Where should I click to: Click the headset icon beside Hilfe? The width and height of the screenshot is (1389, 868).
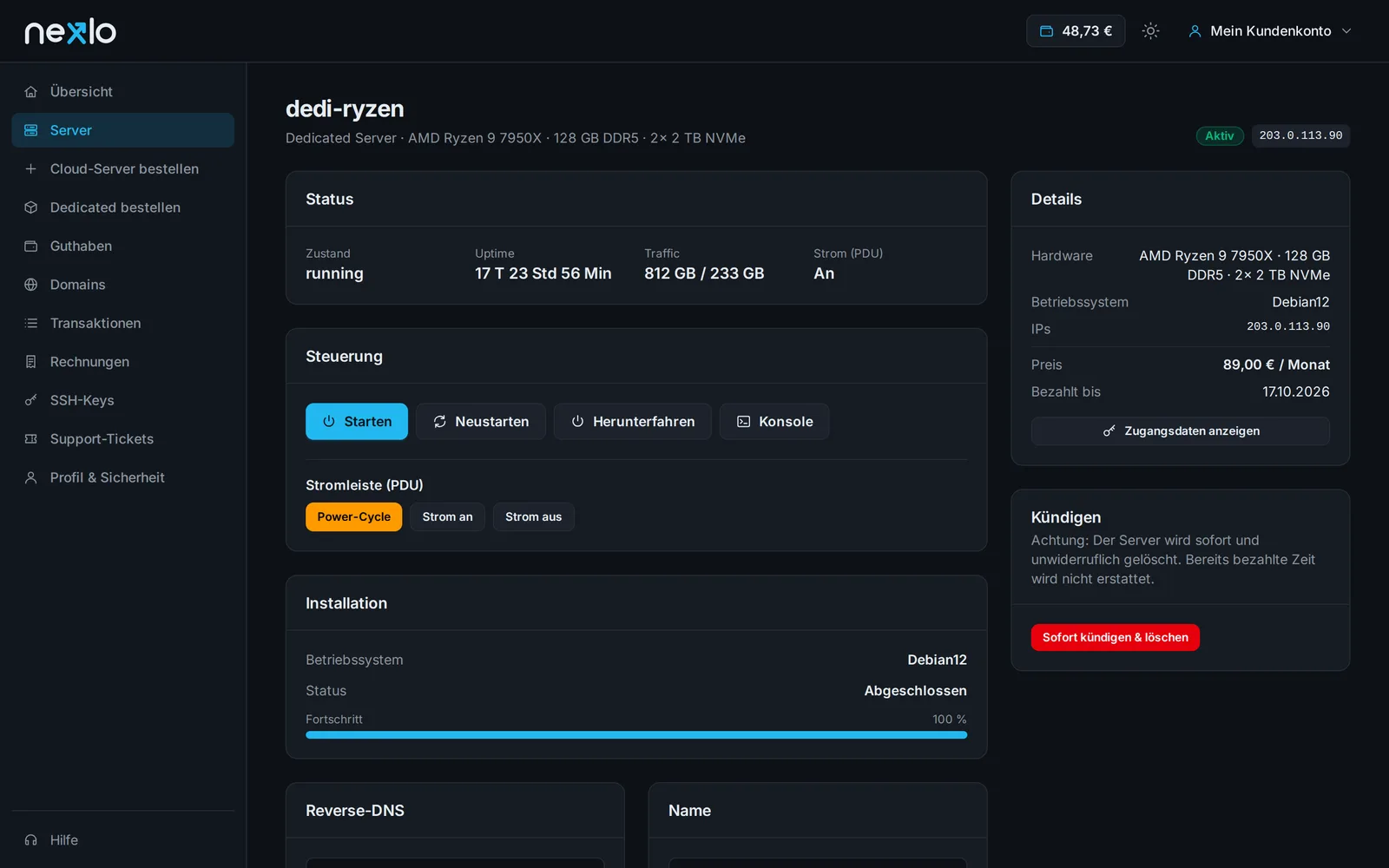click(31, 840)
